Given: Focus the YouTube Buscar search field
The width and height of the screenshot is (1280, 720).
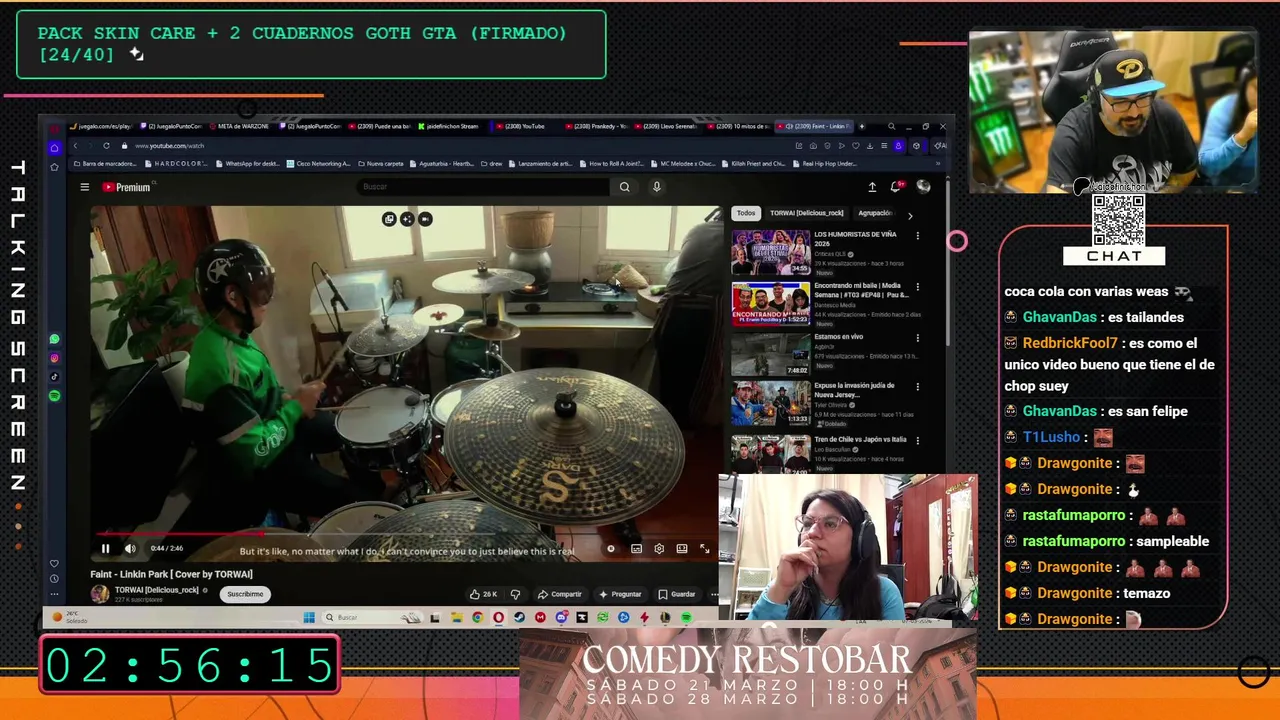Looking at the screenshot, I should coord(483,186).
